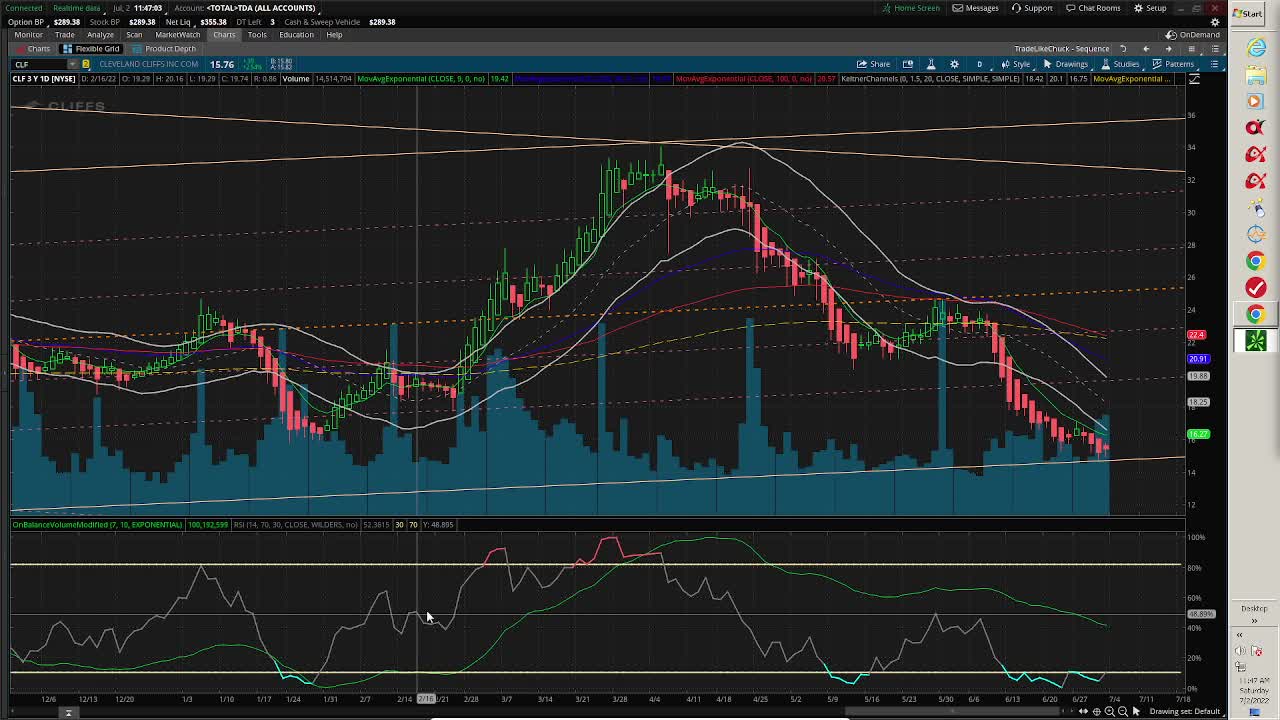The width and height of the screenshot is (1280, 720).
Task: Open the green thinkorswim taskbar icon
Action: click(1256, 340)
